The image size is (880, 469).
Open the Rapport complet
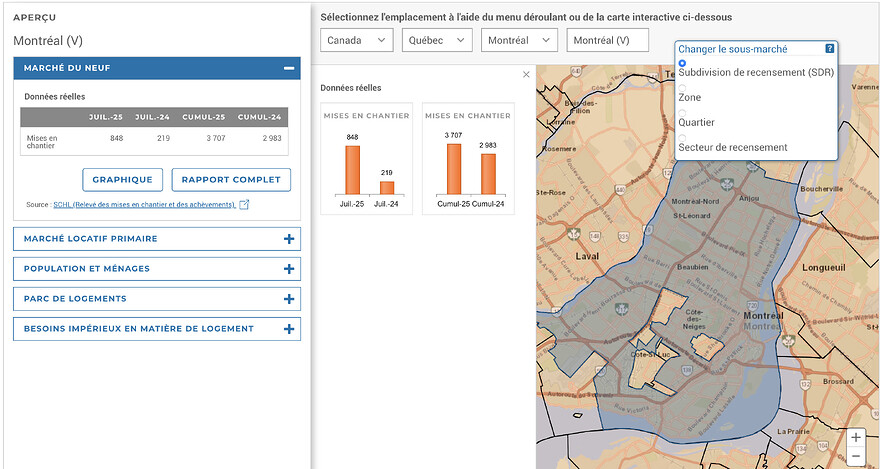[232, 180]
